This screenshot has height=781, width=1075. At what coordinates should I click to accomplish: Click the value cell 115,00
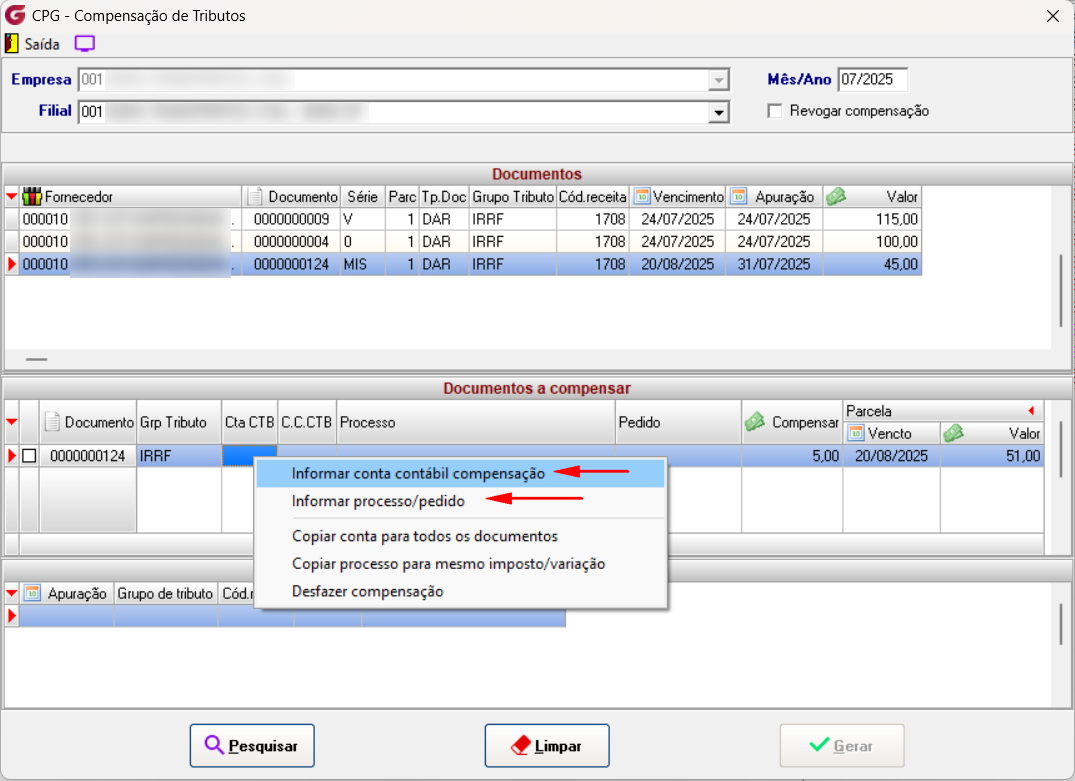pyautogui.click(x=872, y=219)
